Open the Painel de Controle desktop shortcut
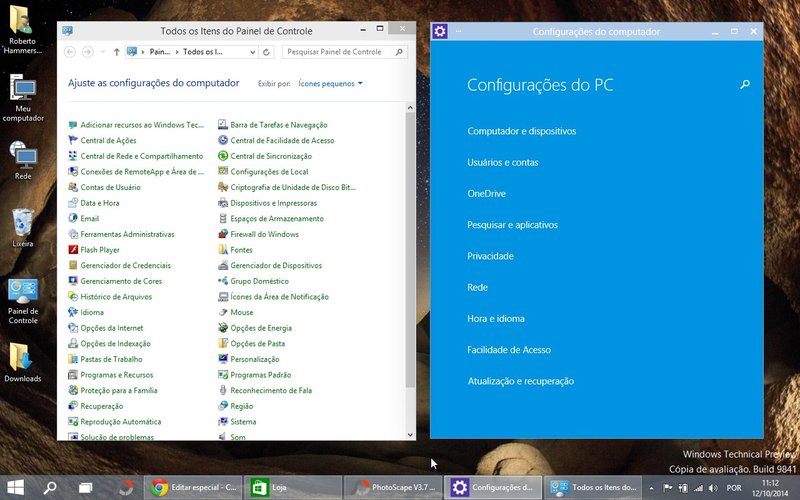 click(22, 302)
